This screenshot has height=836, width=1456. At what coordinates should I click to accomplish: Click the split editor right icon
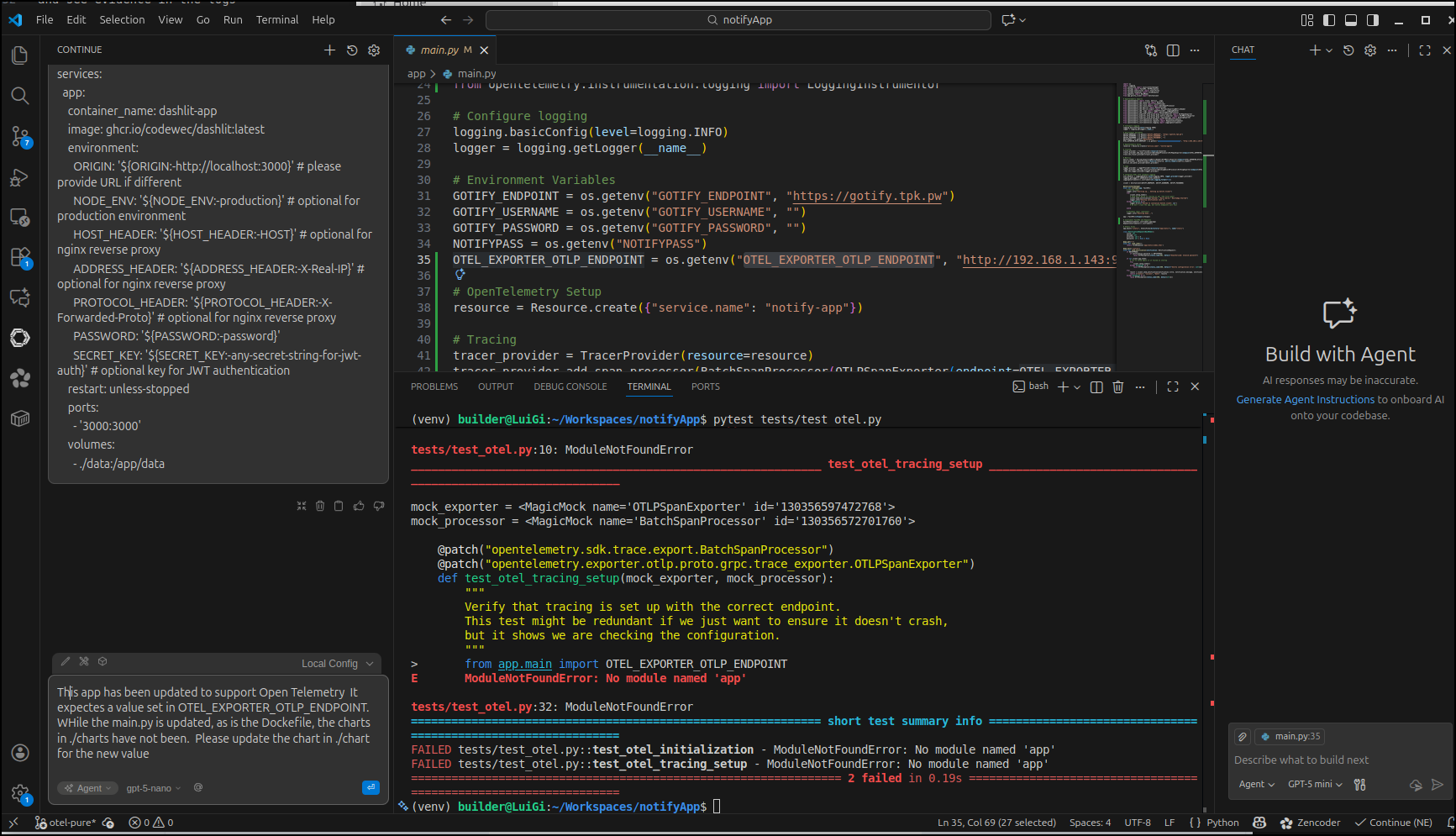[x=1173, y=50]
